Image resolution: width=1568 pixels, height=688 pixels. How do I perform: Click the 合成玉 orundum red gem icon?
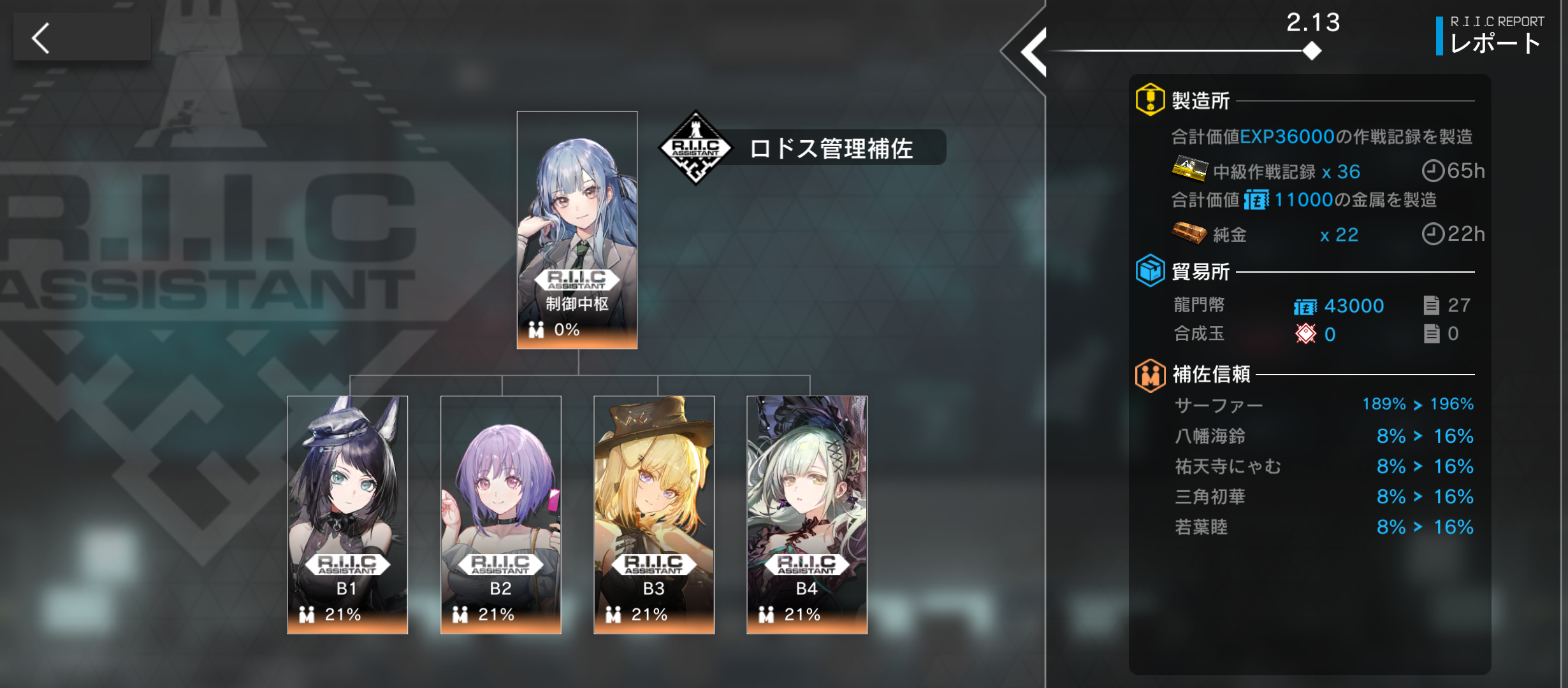[1305, 334]
